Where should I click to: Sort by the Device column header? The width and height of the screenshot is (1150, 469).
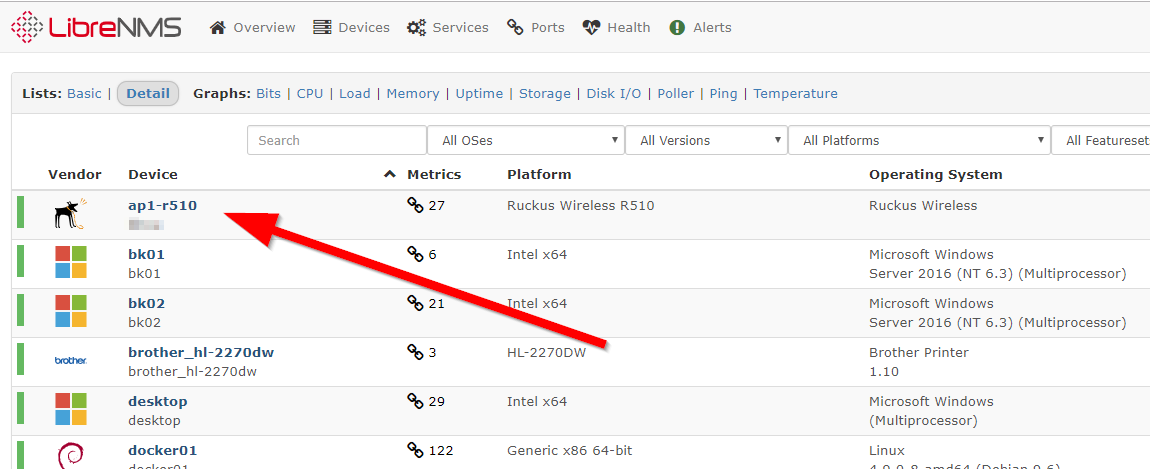153,175
